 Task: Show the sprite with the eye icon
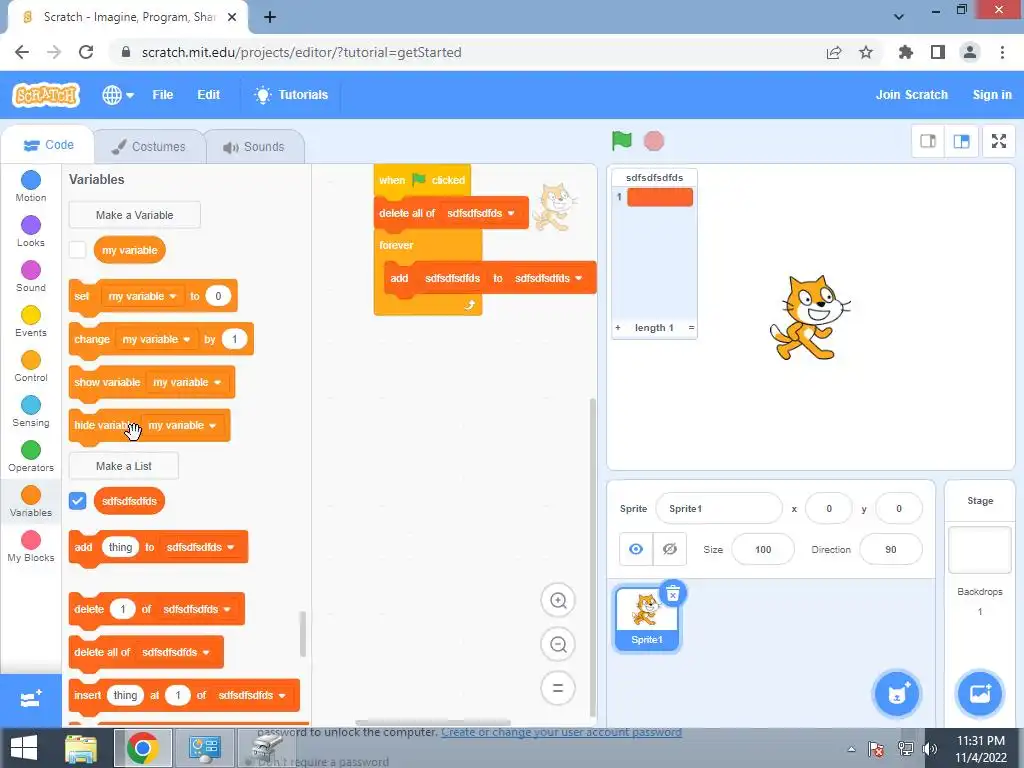[635, 549]
